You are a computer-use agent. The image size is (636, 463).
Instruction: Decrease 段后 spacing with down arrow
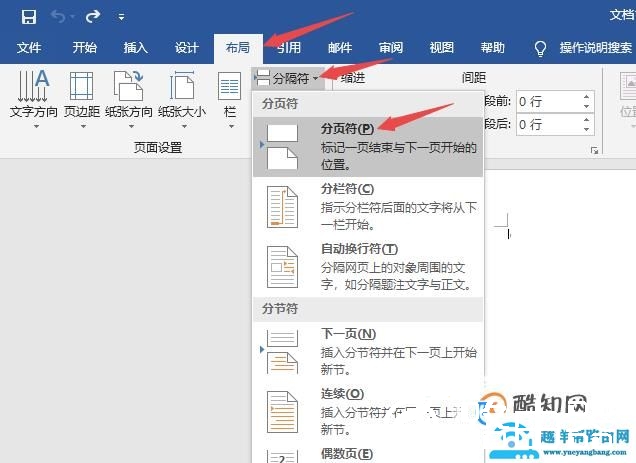pos(587,129)
